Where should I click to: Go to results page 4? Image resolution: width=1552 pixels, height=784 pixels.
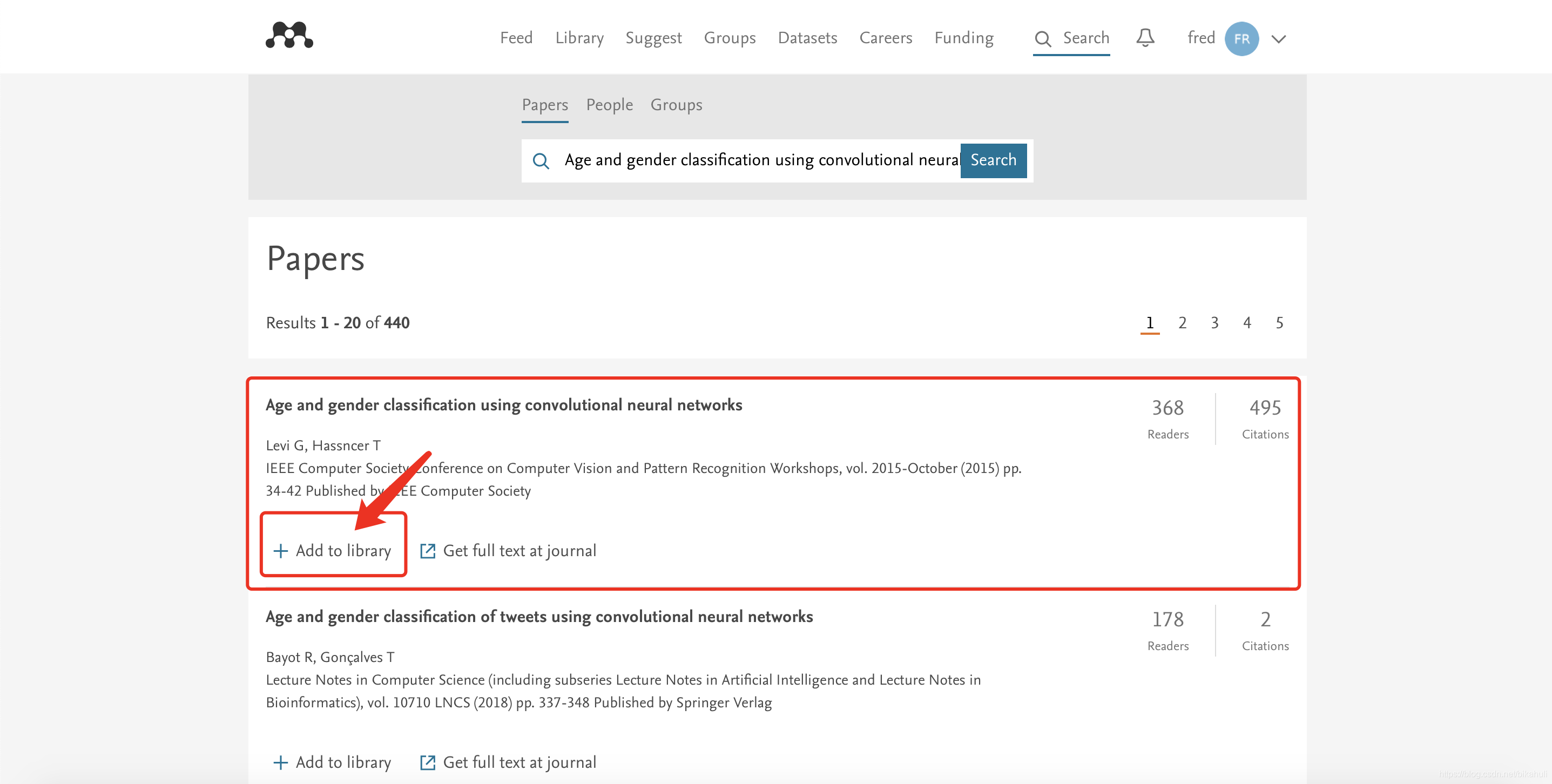1247,323
